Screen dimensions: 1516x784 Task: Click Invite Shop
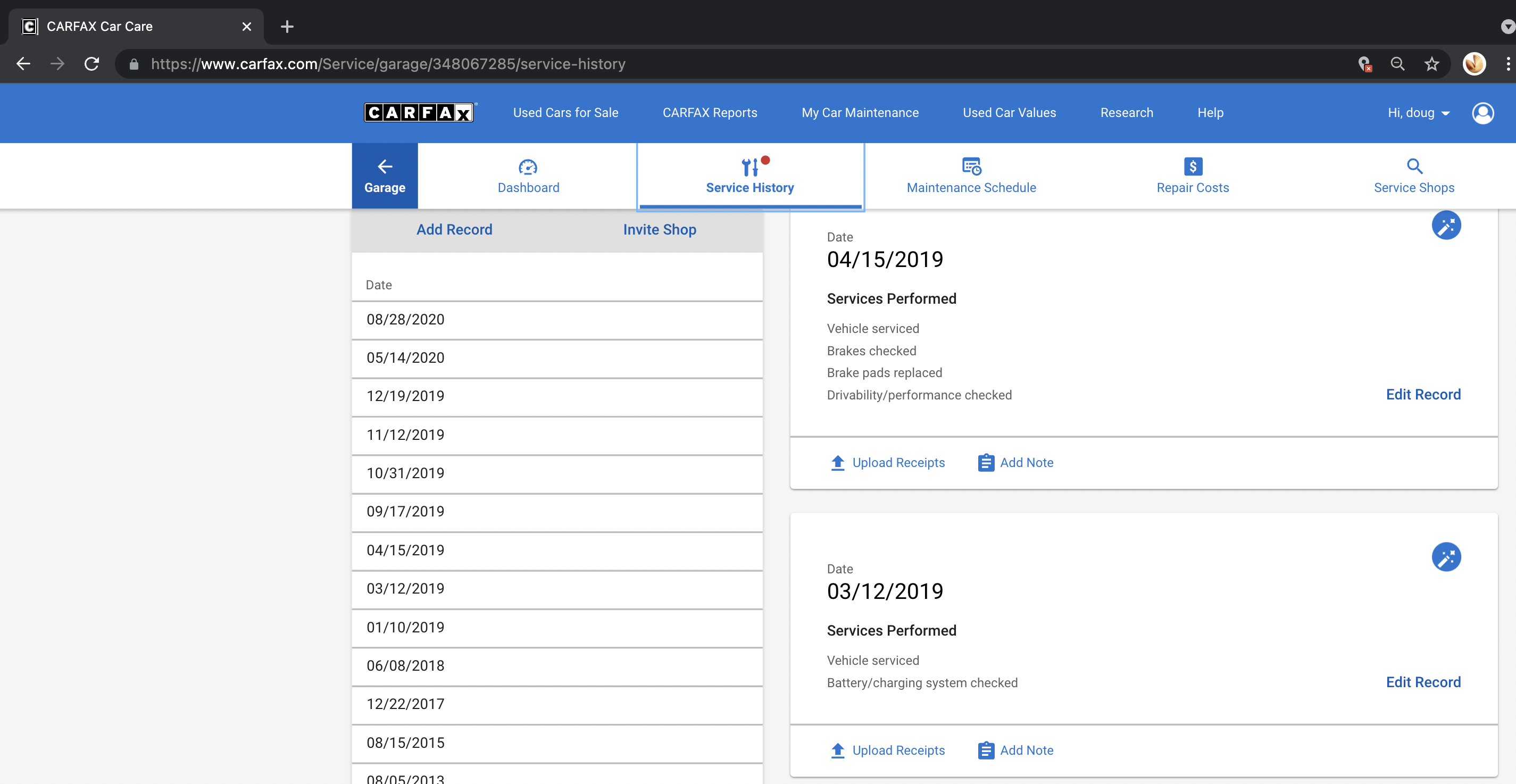coord(659,230)
